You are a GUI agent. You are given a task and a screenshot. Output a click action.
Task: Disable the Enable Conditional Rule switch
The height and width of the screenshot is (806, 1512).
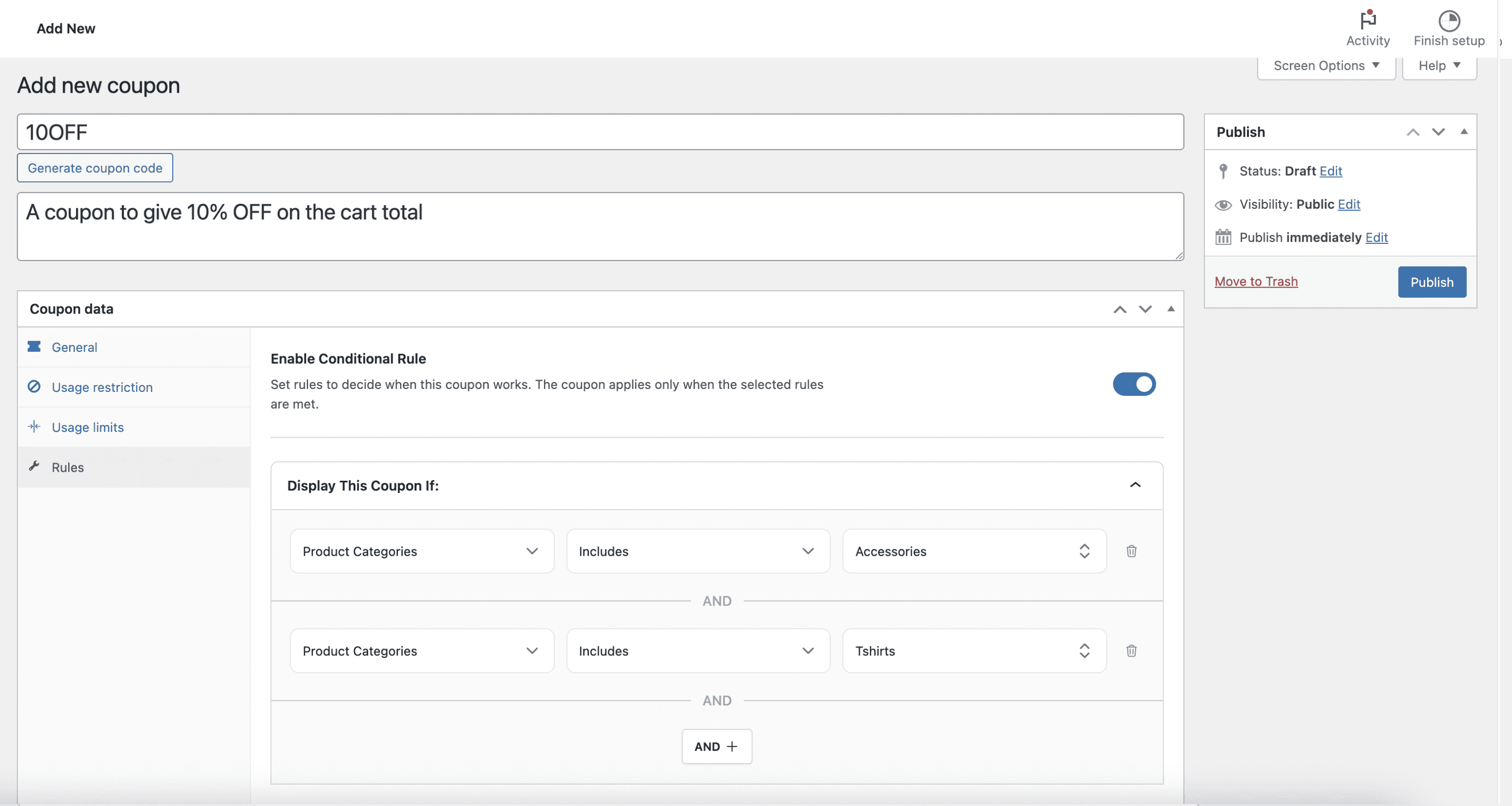[1133, 384]
